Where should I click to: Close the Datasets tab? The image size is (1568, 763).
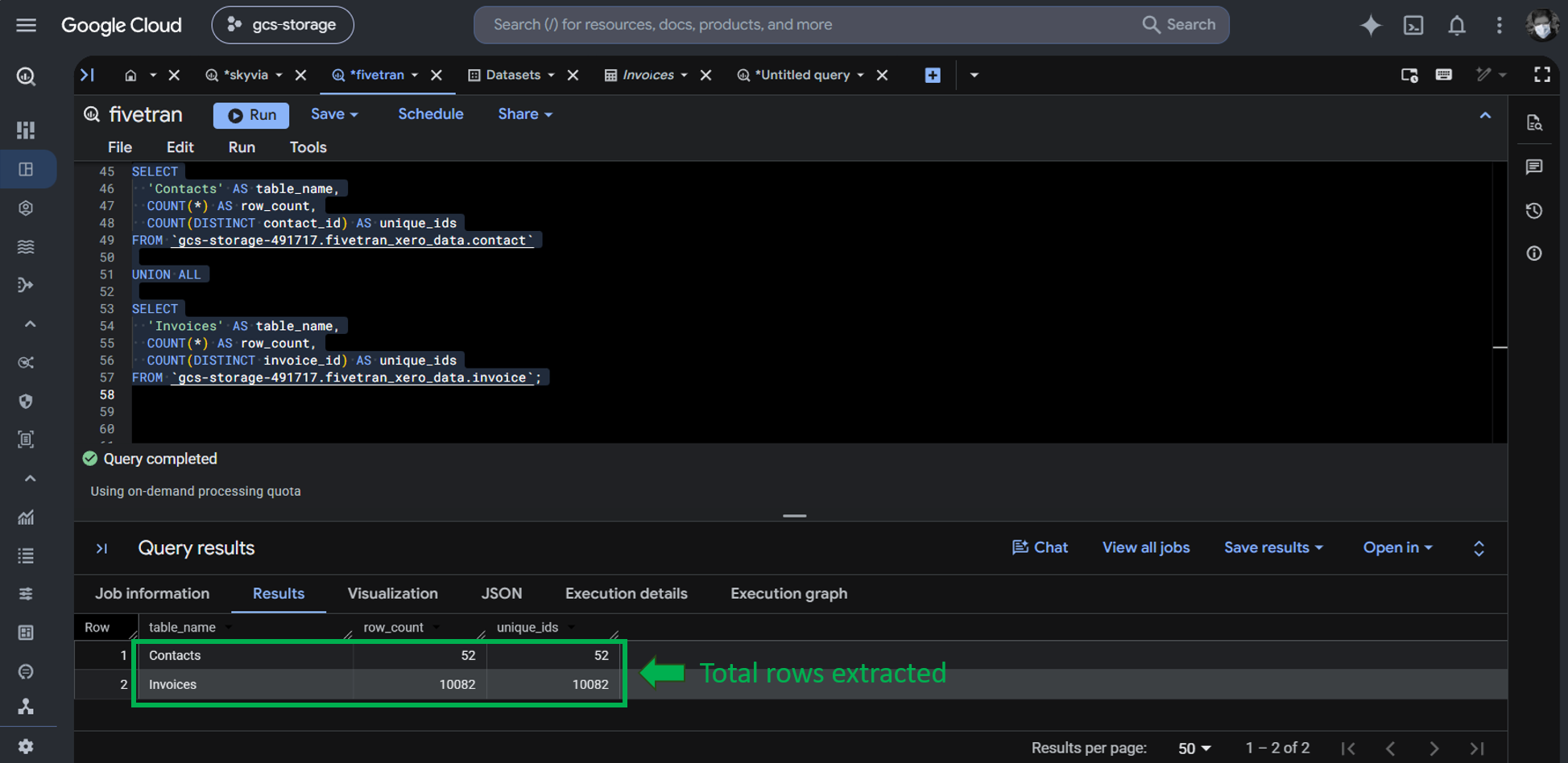tap(573, 75)
